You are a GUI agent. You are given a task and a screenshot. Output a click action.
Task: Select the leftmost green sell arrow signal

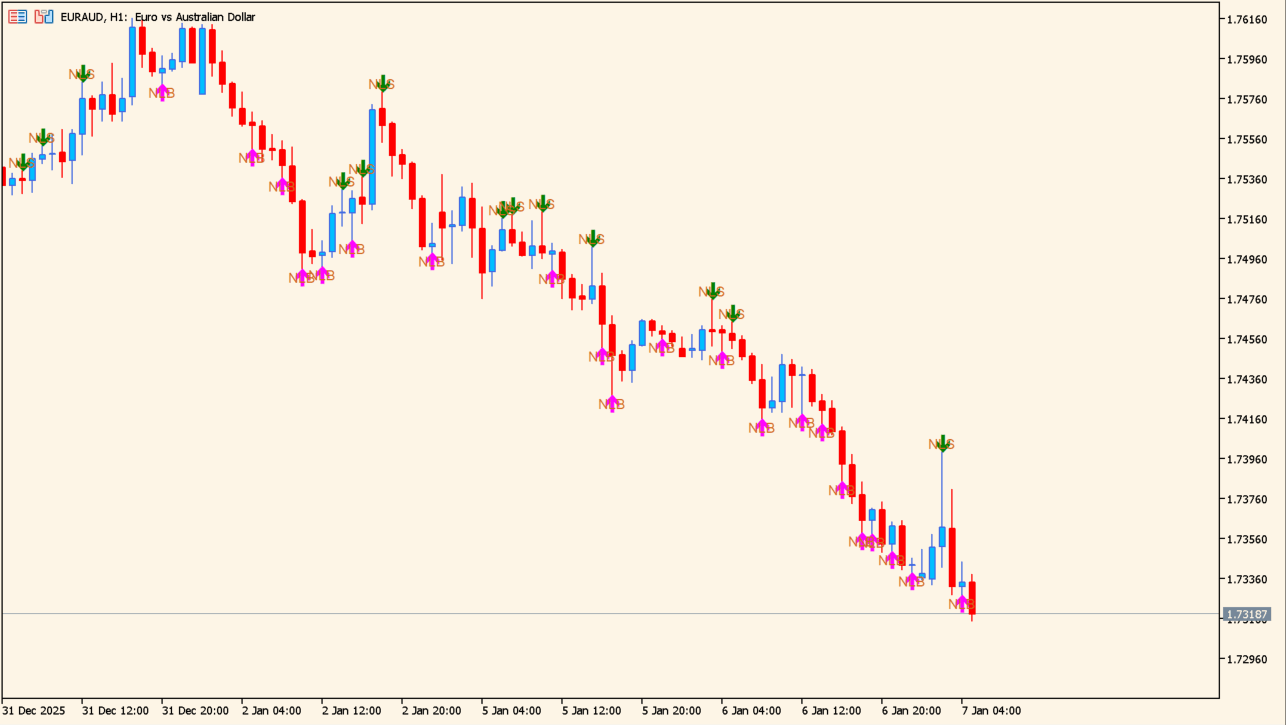pyautogui.click(x=22, y=163)
